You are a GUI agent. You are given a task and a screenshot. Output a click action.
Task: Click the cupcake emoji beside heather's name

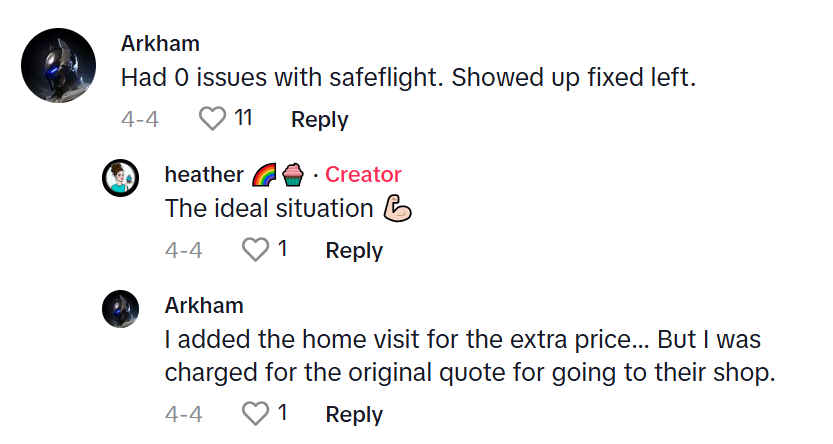[x=292, y=175]
